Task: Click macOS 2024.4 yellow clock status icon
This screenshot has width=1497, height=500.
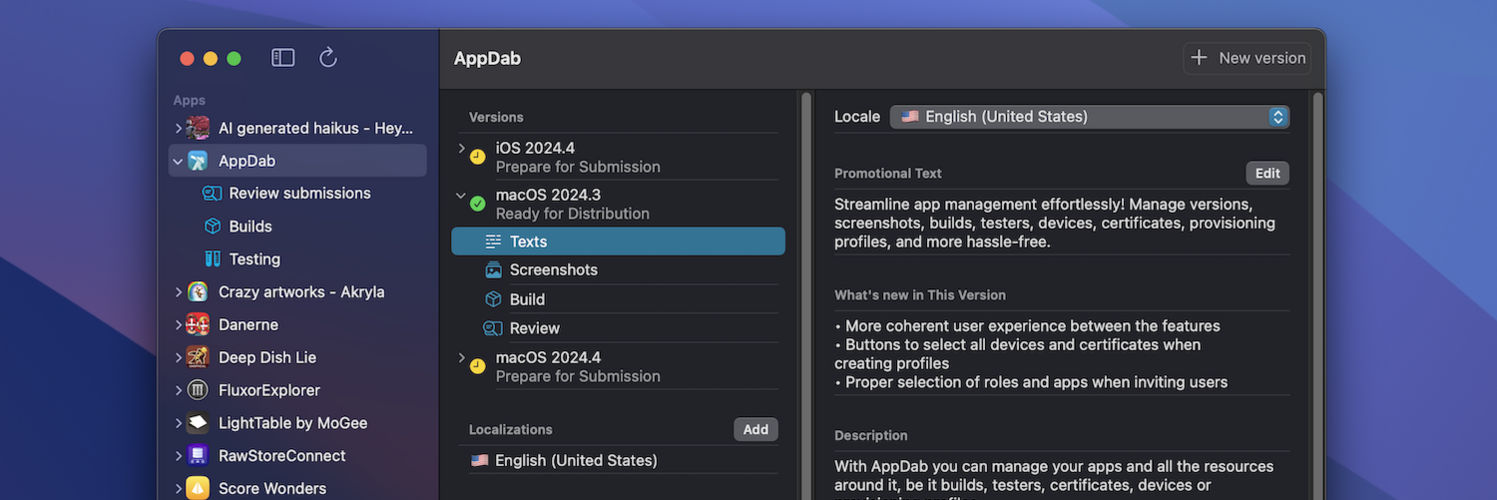Action: [478, 366]
